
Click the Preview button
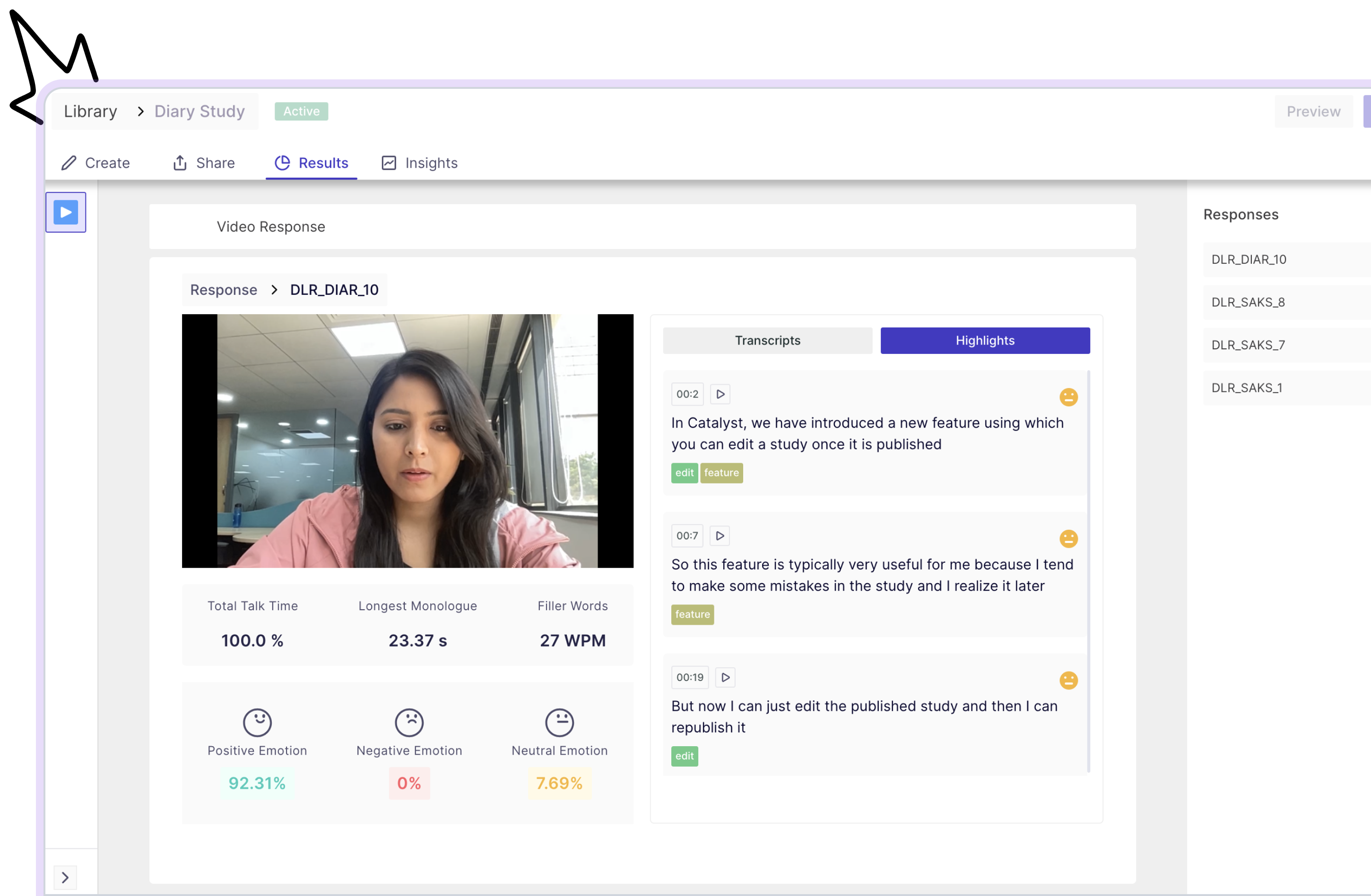point(1313,111)
